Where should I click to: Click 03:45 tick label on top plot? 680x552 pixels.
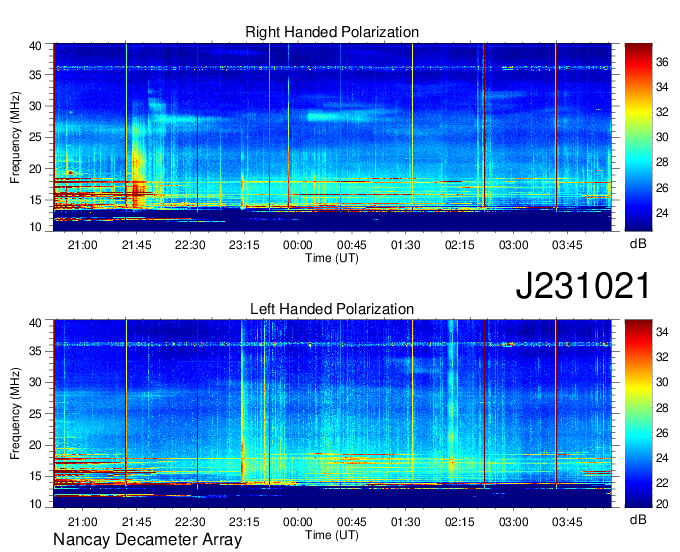(x=567, y=245)
